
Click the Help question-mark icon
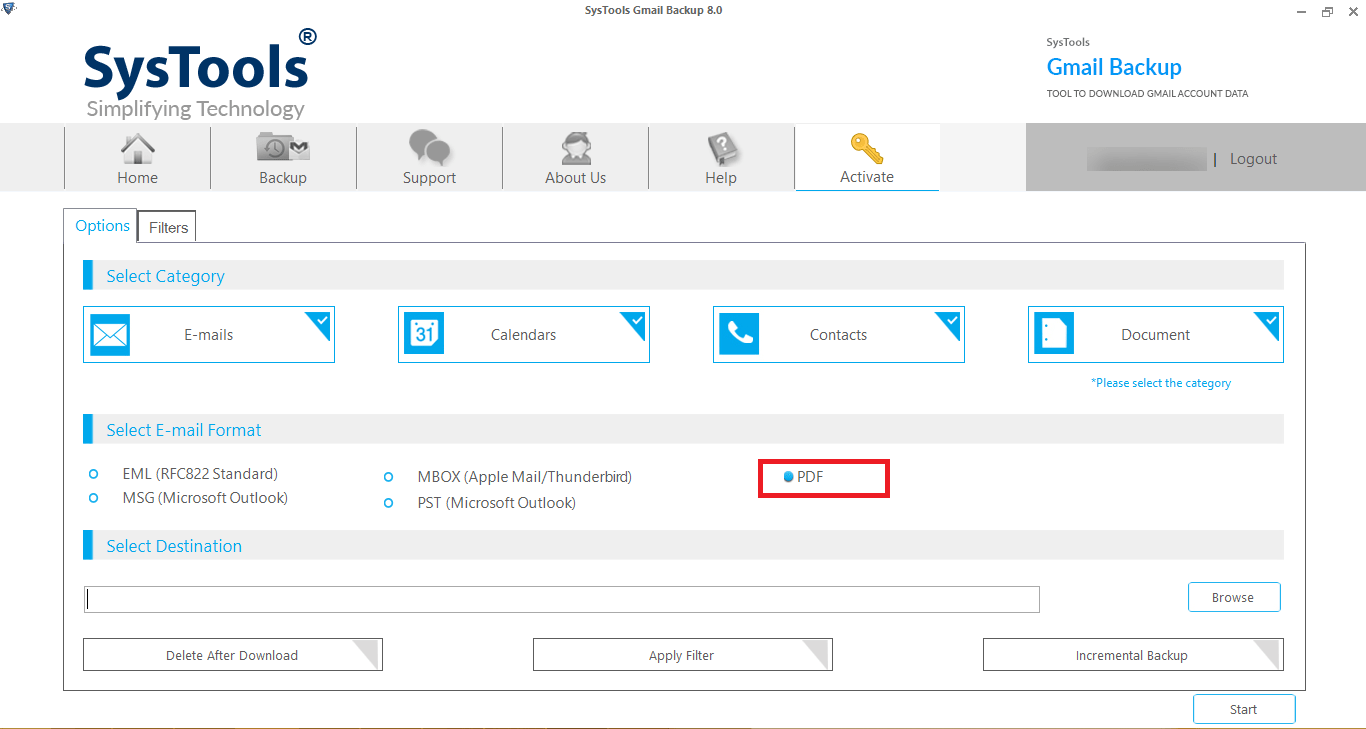[720, 150]
